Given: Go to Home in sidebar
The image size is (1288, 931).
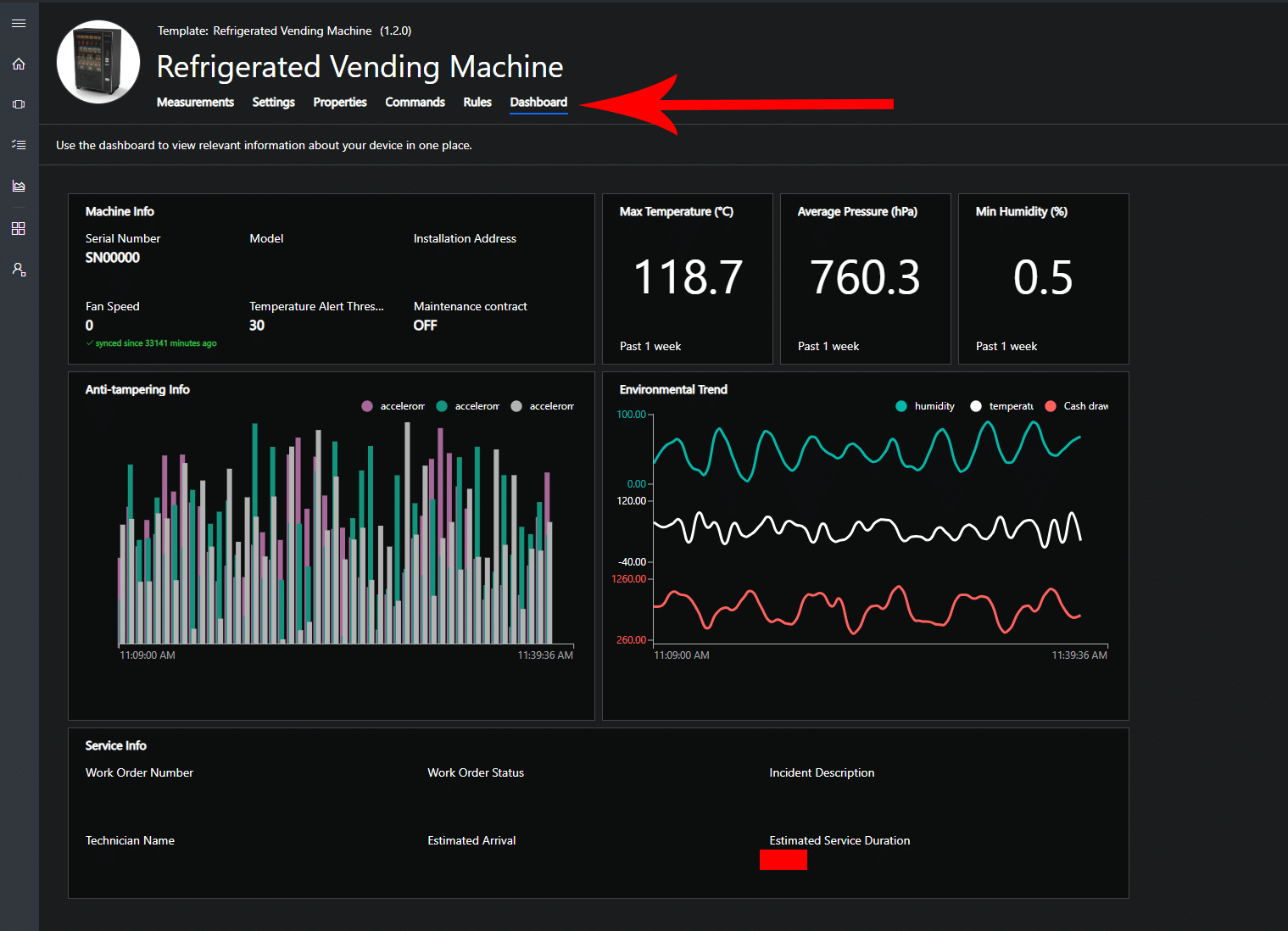Looking at the screenshot, I should [19, 64].
